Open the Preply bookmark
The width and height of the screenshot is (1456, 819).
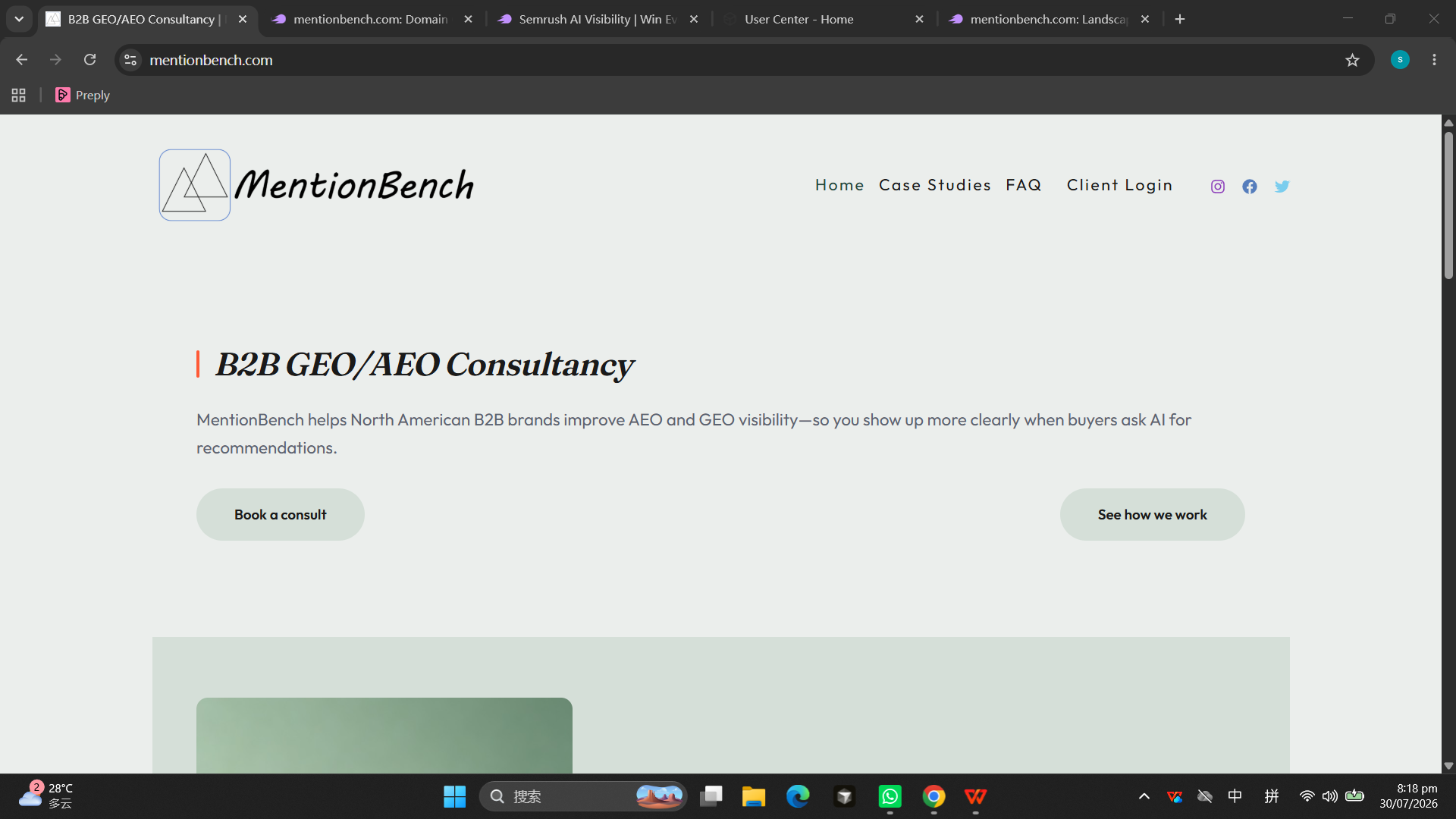[83, 96]
